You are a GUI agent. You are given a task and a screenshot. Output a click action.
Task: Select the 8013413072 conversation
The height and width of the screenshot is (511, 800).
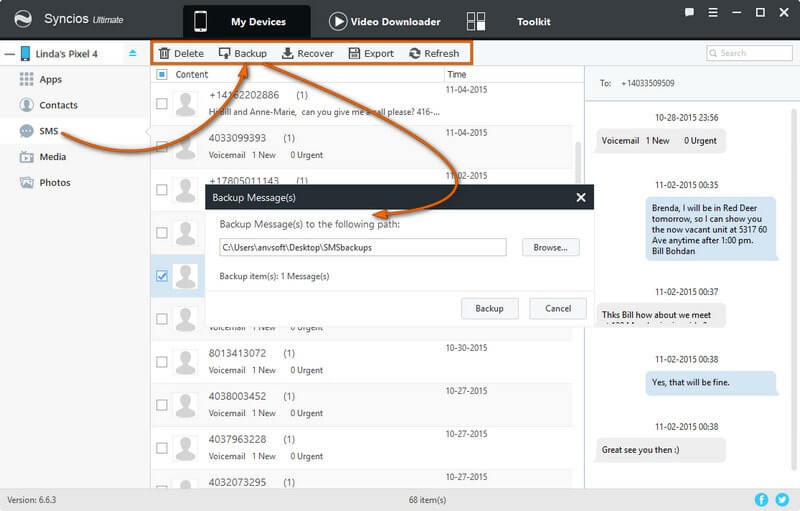pyautogui.click(x=361, y=362)
